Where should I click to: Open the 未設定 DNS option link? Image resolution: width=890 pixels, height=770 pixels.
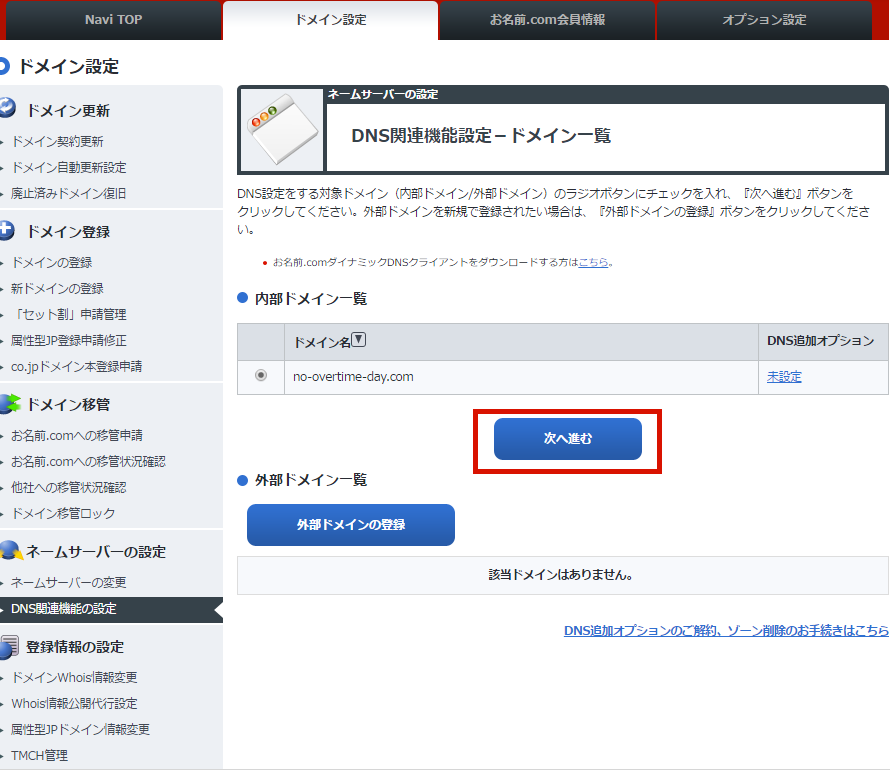pyautogui.click(x=784, y=377)
